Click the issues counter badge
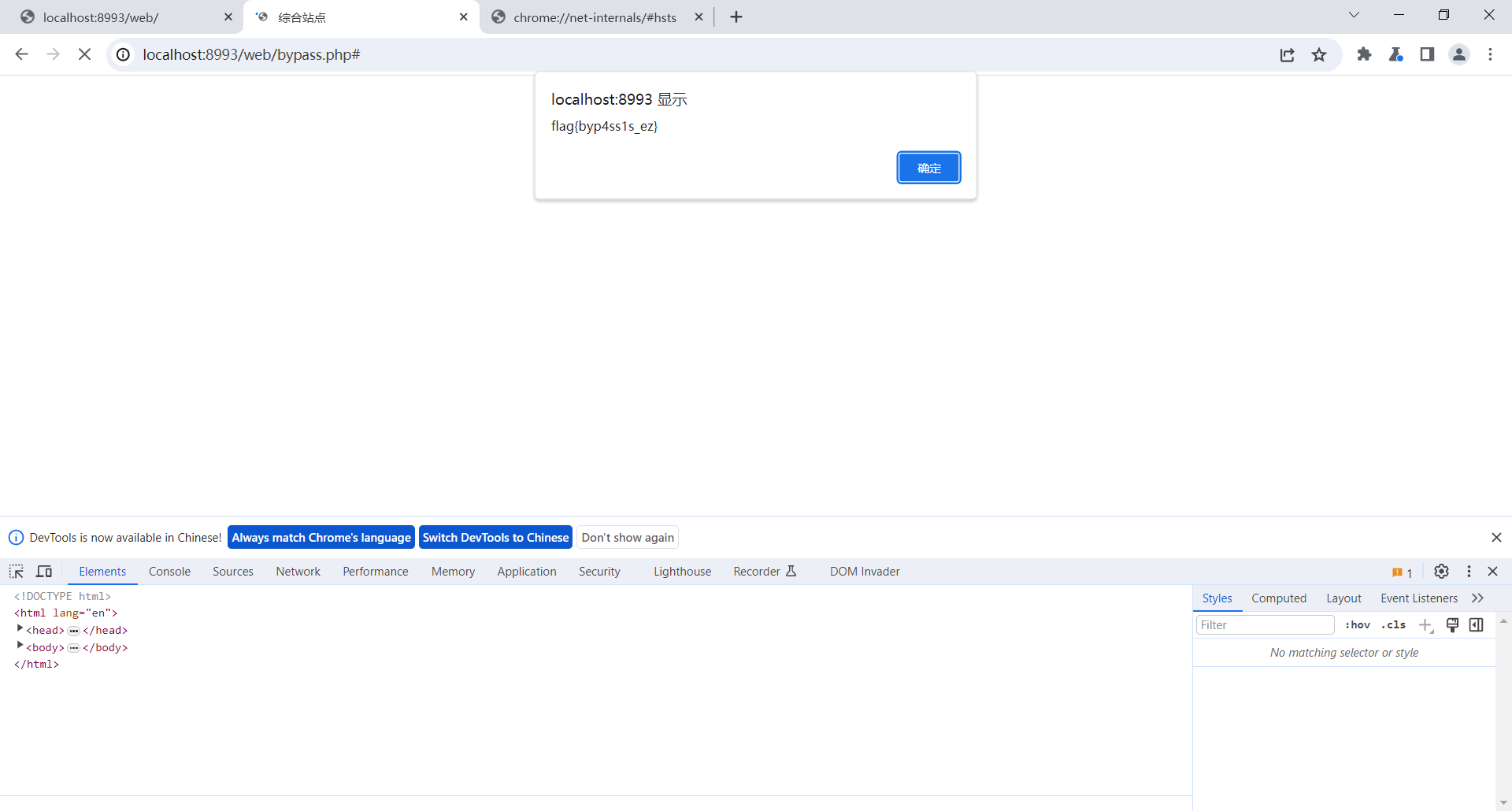Image resolution: width=1512 pixels, height=811 pixels. (x=1402, y=572)
